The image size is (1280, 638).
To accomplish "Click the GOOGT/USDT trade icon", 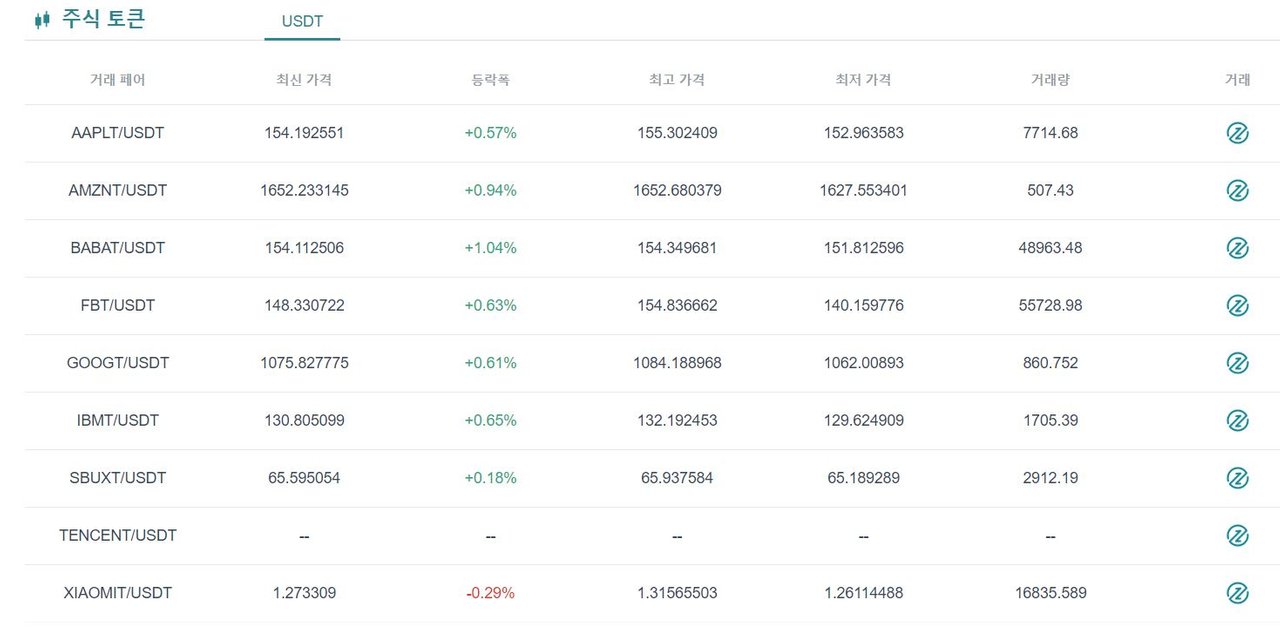I will point(1237,363).
